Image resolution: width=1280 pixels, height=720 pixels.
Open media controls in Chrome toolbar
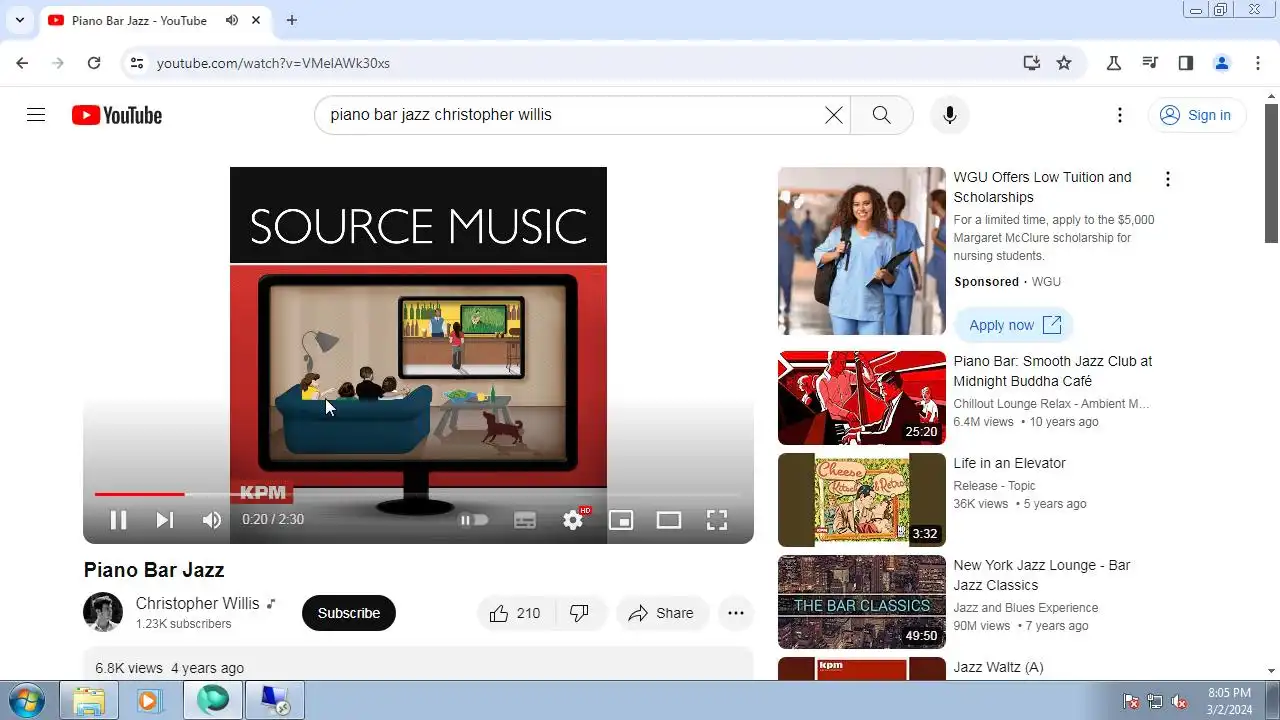coord(1150,63)
